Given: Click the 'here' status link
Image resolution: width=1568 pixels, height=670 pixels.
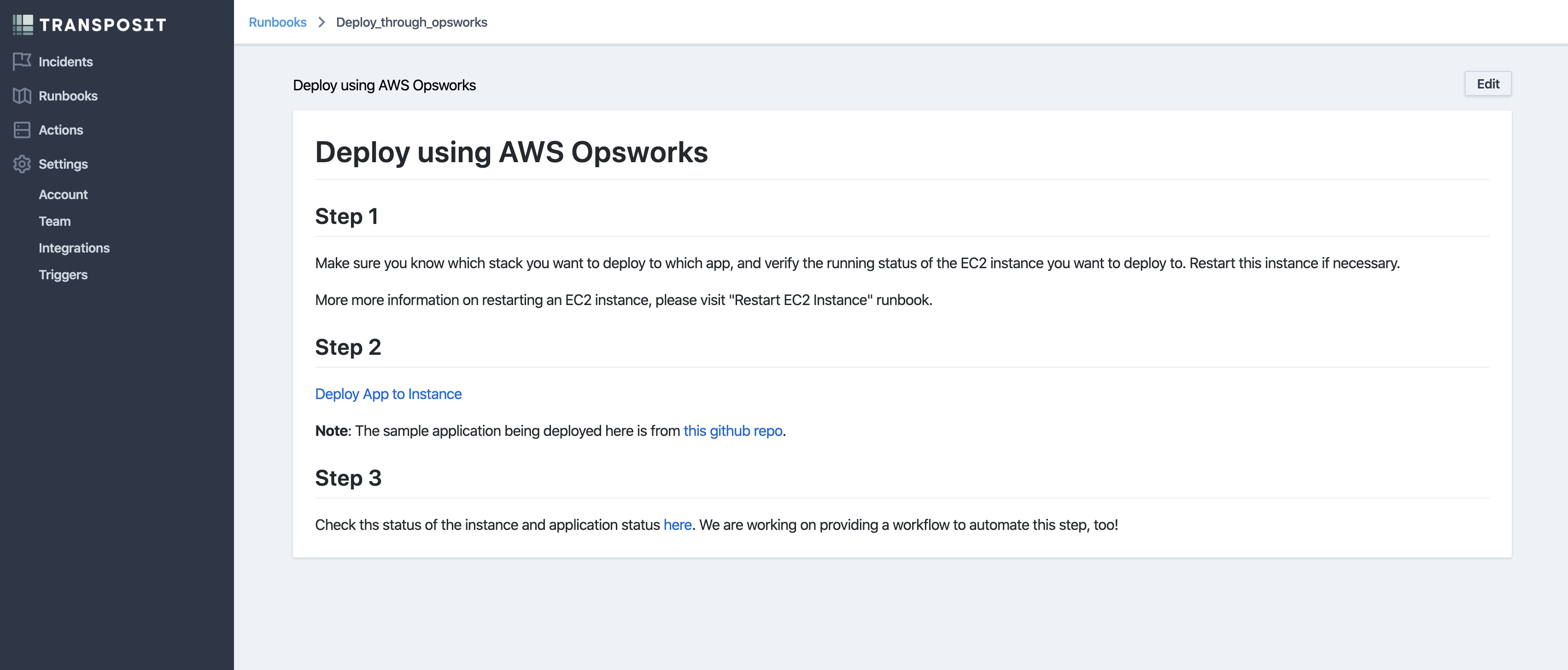Looking at the screenshot, I should pyautogui.click(x=678, y=525).
